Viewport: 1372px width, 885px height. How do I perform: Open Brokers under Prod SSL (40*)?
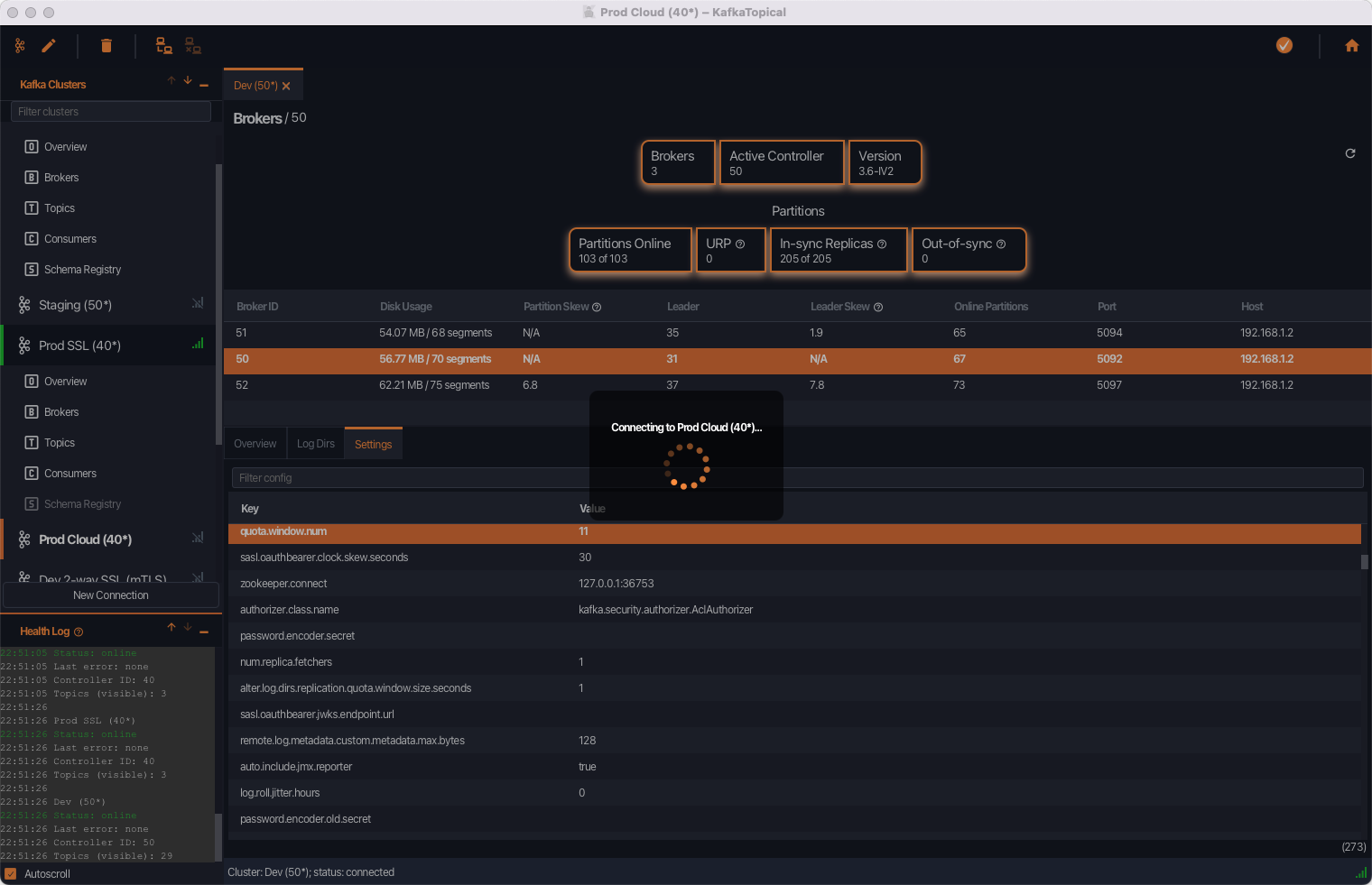(x=61, y=412)
